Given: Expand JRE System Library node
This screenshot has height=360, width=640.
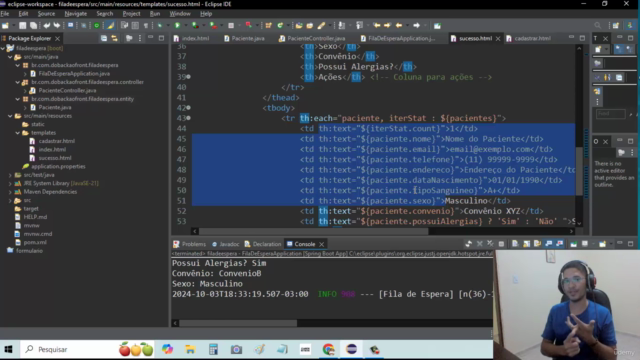Looking at the screenshot, I should click(x=10, y=183).
